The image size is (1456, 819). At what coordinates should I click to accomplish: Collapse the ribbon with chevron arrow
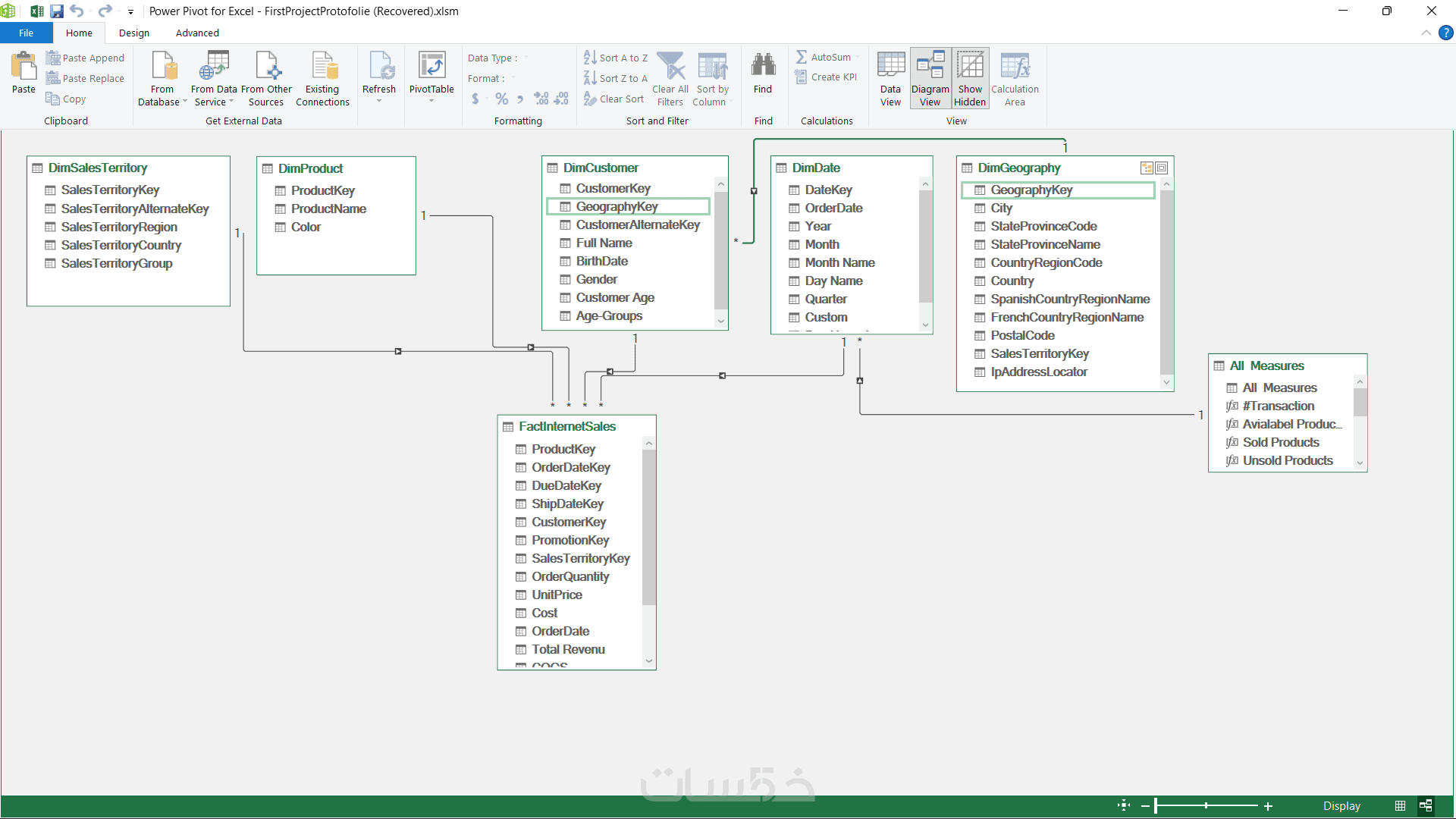point(1426,33)
